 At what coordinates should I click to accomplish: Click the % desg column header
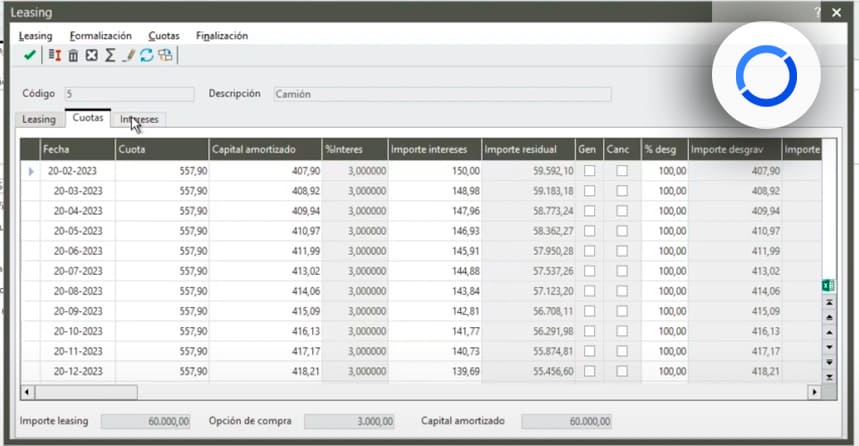coord(665,149)
